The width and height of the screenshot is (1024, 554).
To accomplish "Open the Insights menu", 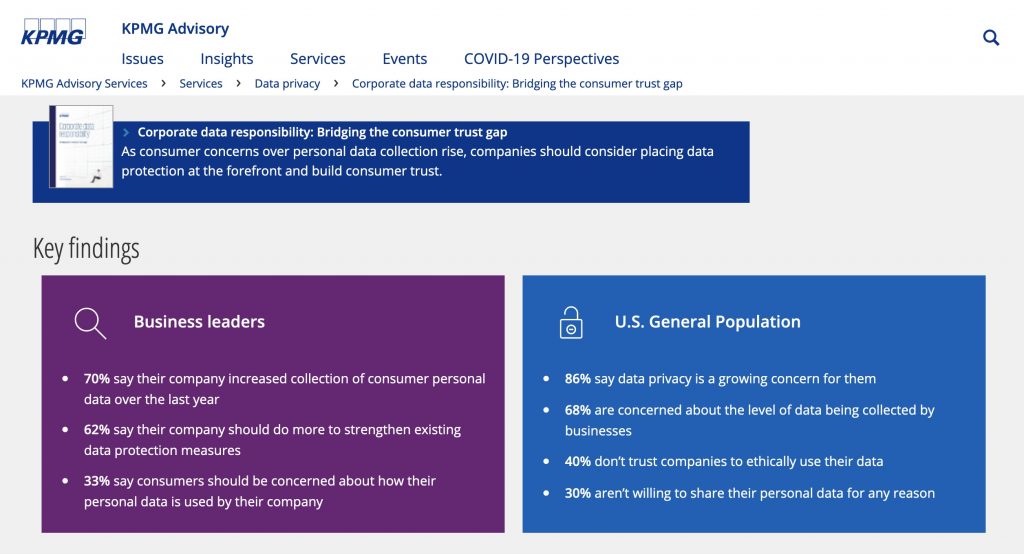I will pos(227,59).
